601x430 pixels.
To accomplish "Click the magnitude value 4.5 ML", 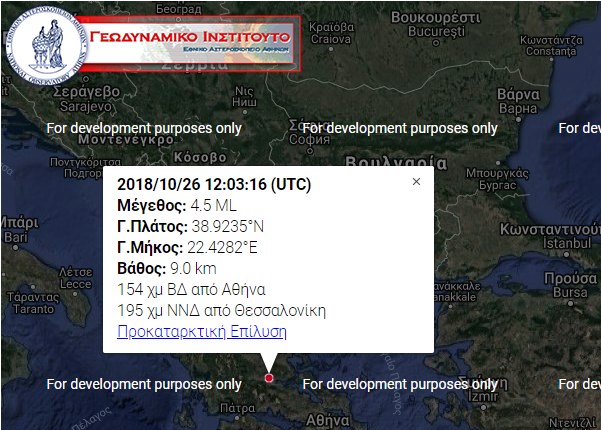I will [213, 205].
